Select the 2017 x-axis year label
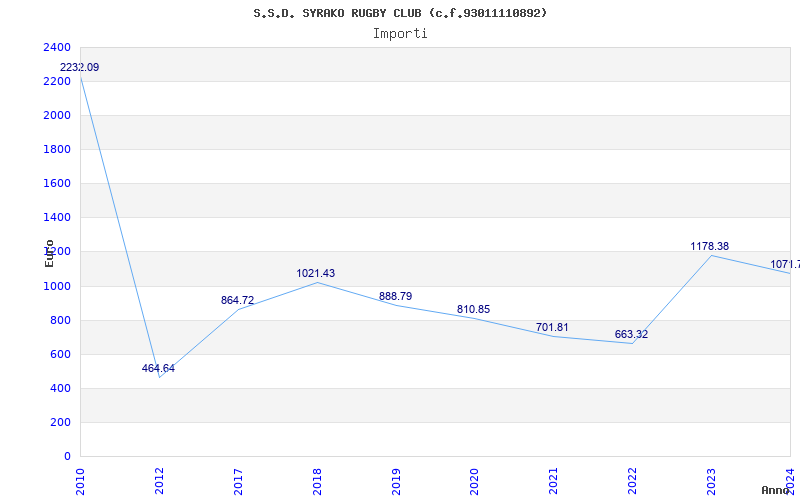800x500 pixels. 238,481
